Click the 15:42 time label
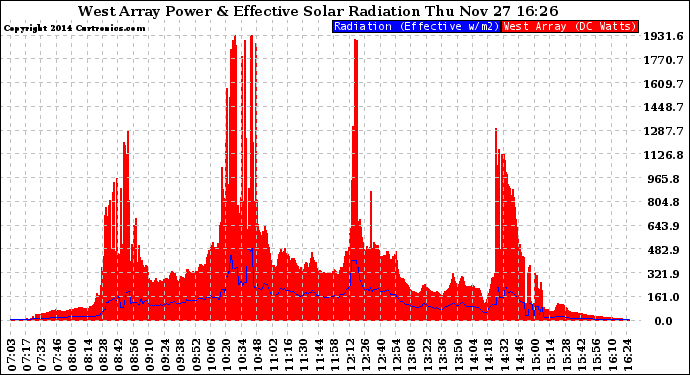The height and width of the screenshot is (375, 690). [x=581, y=354]
